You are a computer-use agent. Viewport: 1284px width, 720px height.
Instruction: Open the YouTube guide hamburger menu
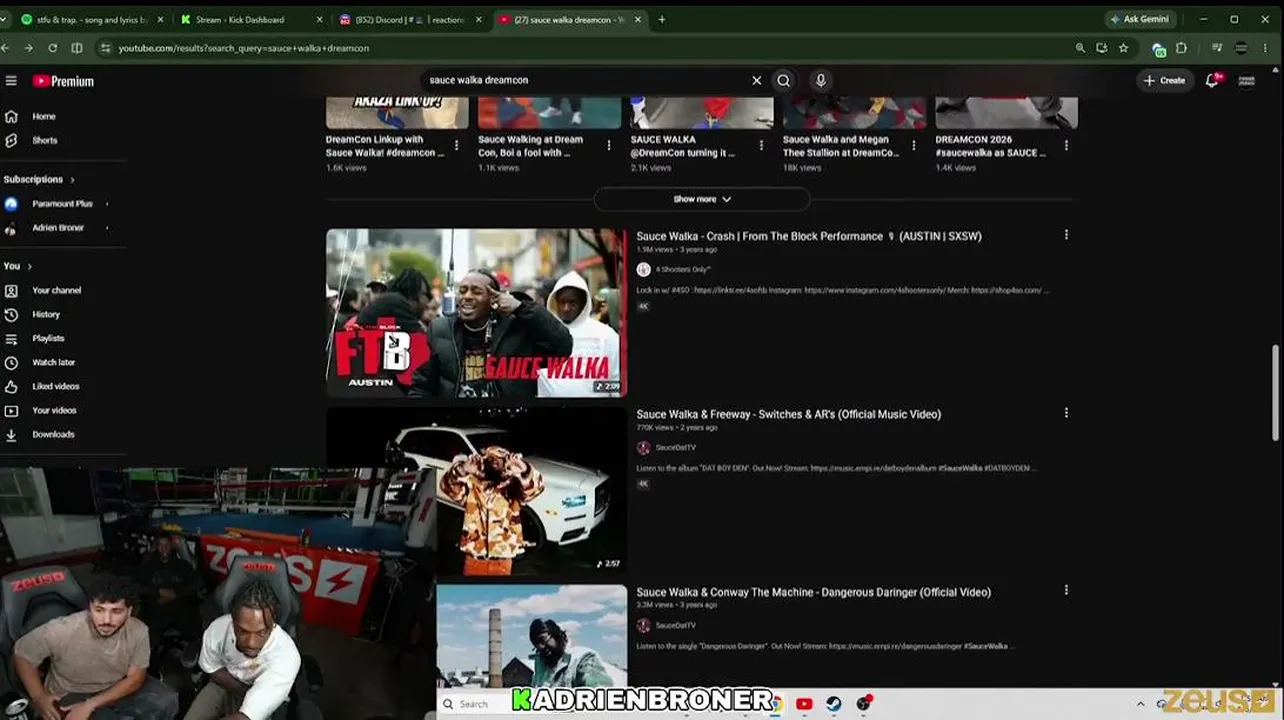point(12,81)
